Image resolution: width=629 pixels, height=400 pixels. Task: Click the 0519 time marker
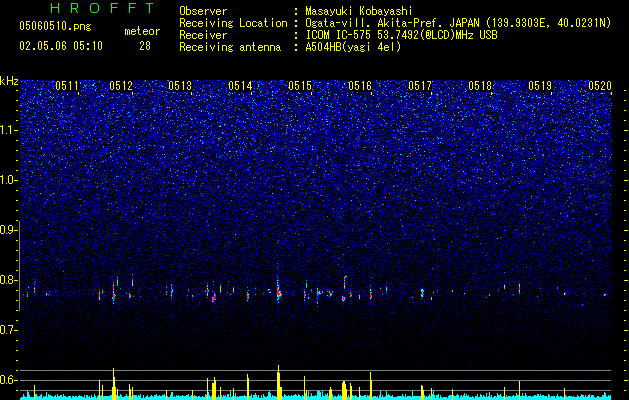[540, 86]
